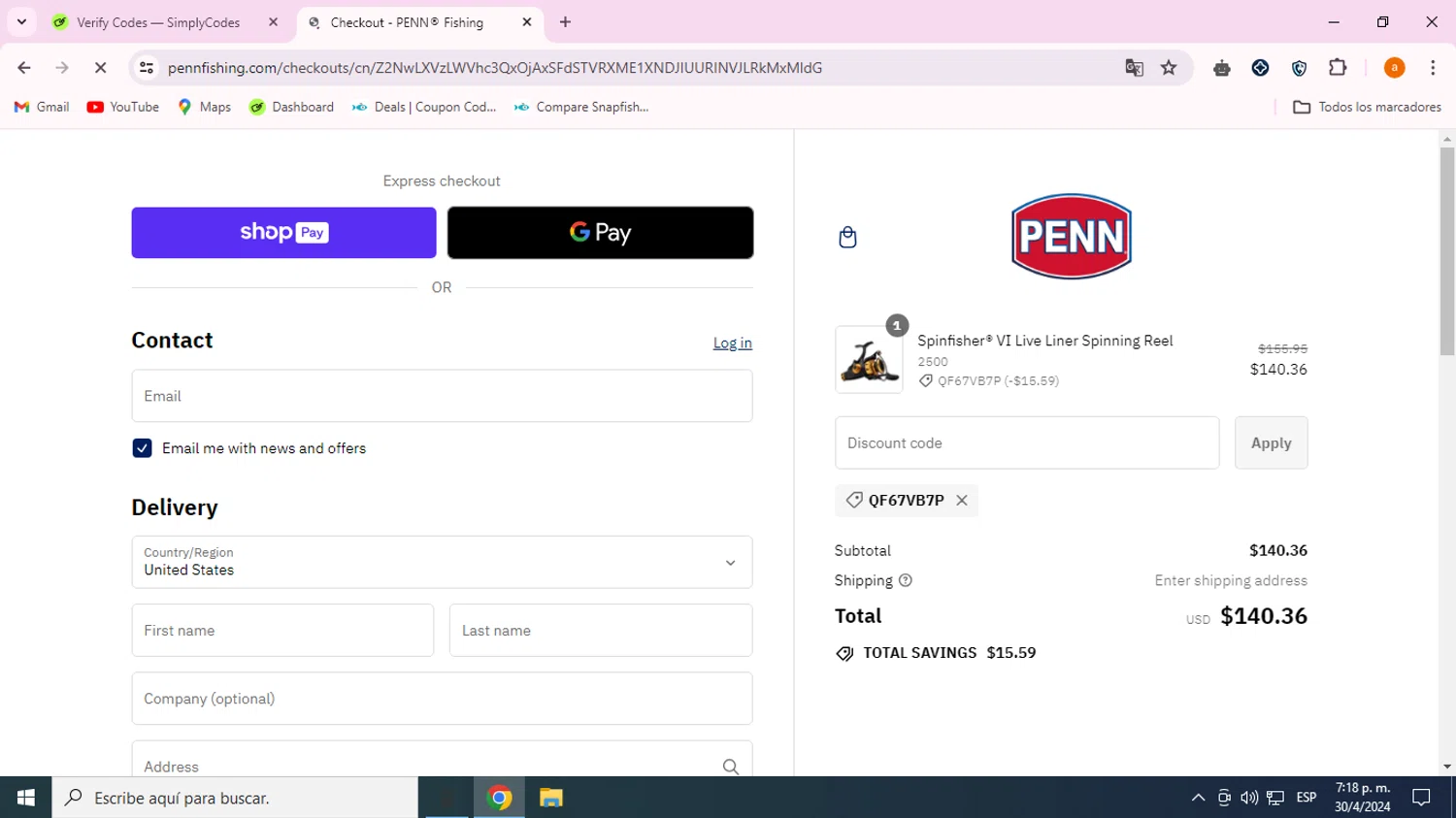Show hidden system tray icons
This screenshot has width=1456, height=818.
[1198, 798]
